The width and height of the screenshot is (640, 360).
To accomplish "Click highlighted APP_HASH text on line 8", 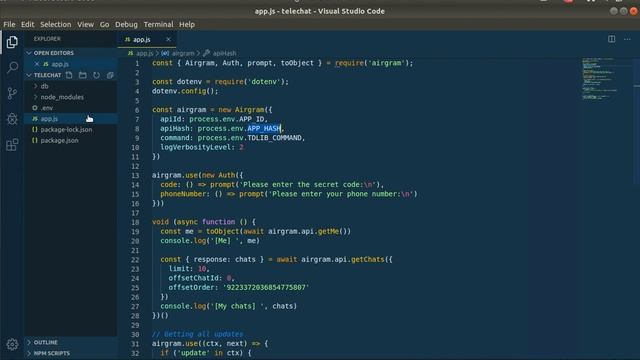I will point(264,129).
